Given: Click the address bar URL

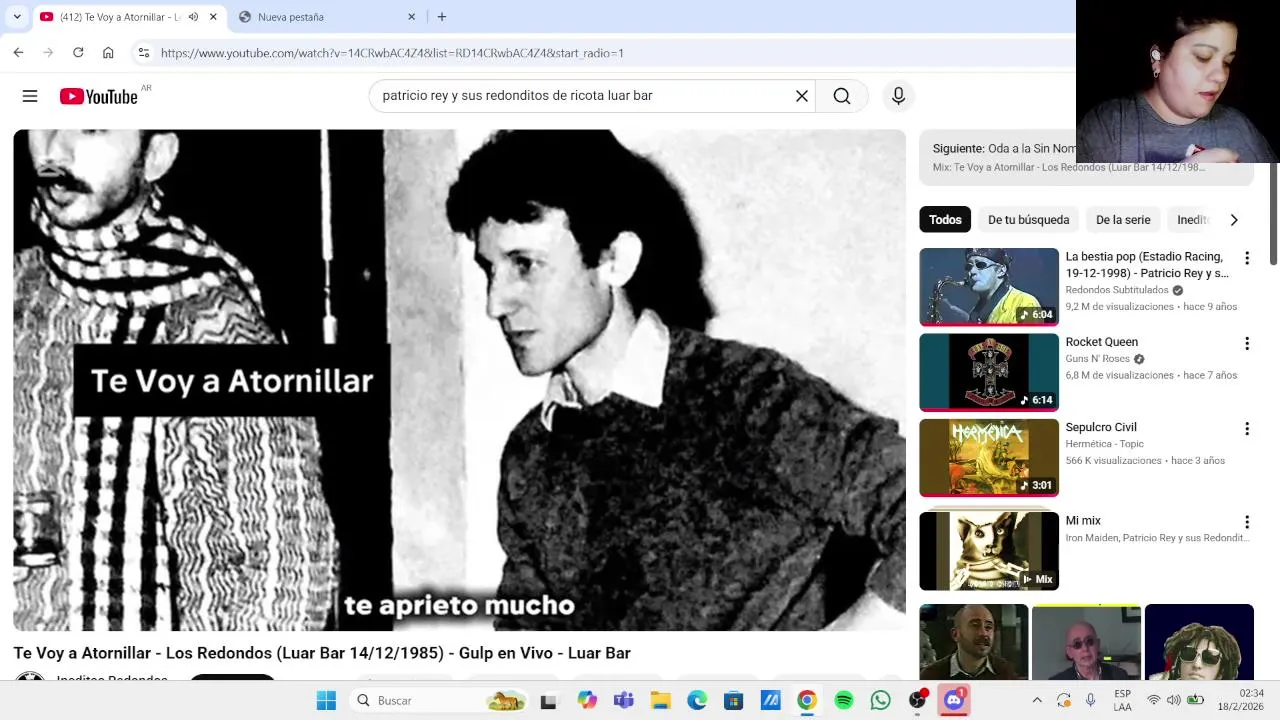Looking at the screenshot, I should [391, 53].
